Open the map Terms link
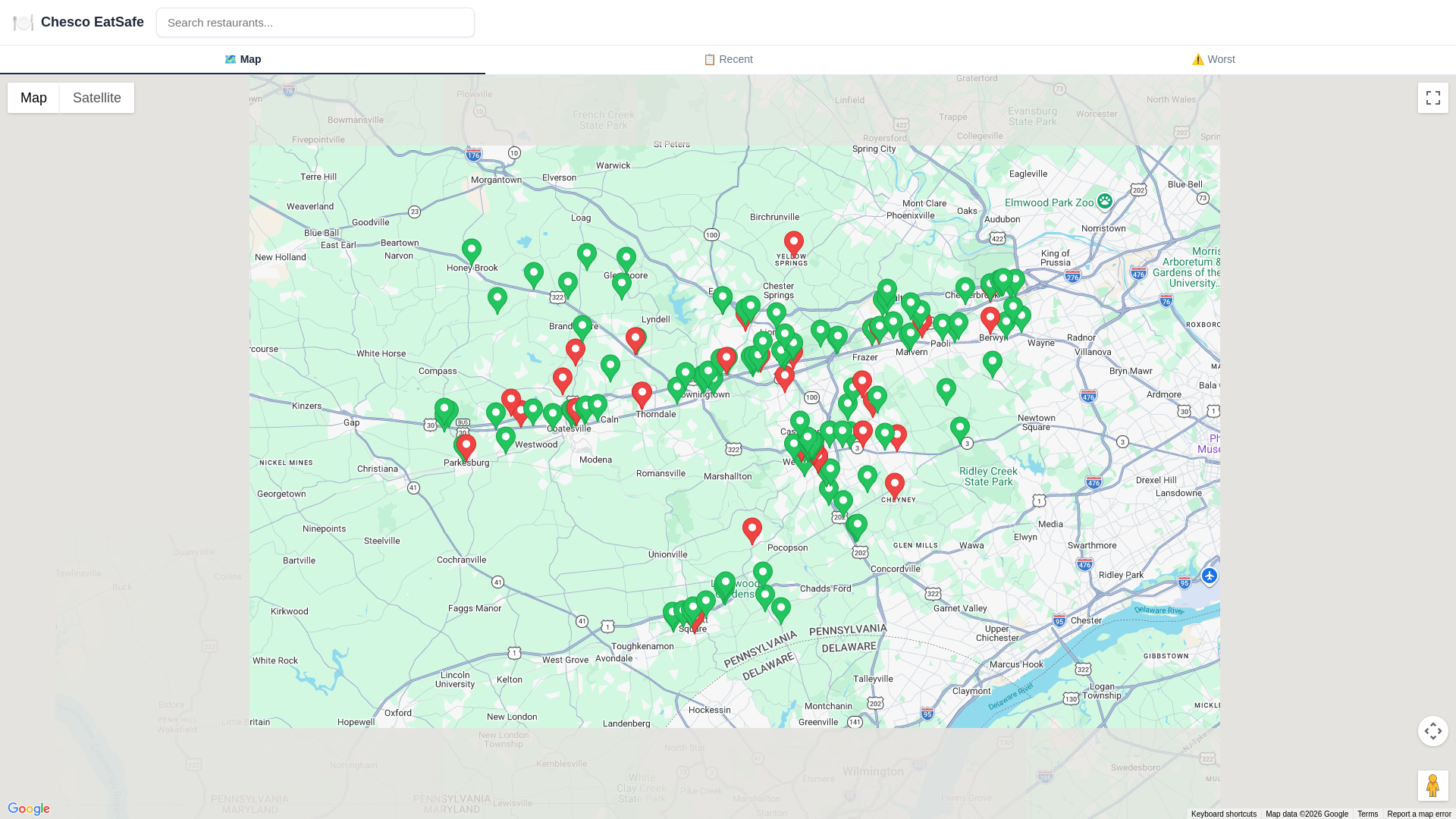The image size is (1456, 819). pos(1367,814)
